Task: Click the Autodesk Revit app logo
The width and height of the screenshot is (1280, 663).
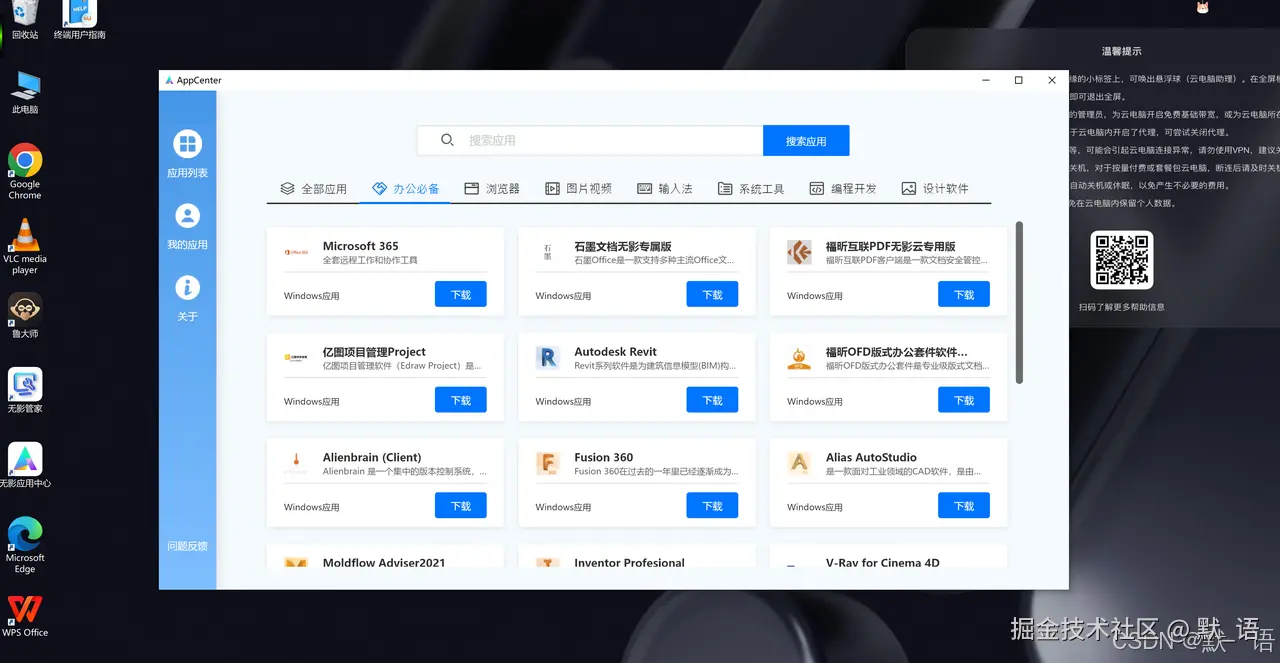Action: tap(547, 359)
